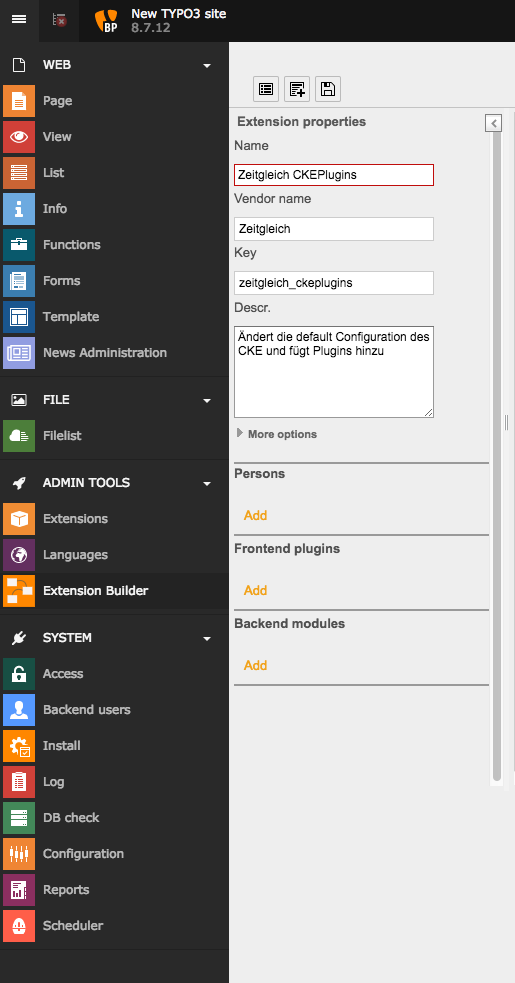Open the Template module
Viewport: 515px width, 983px height.
pos(71,317)
